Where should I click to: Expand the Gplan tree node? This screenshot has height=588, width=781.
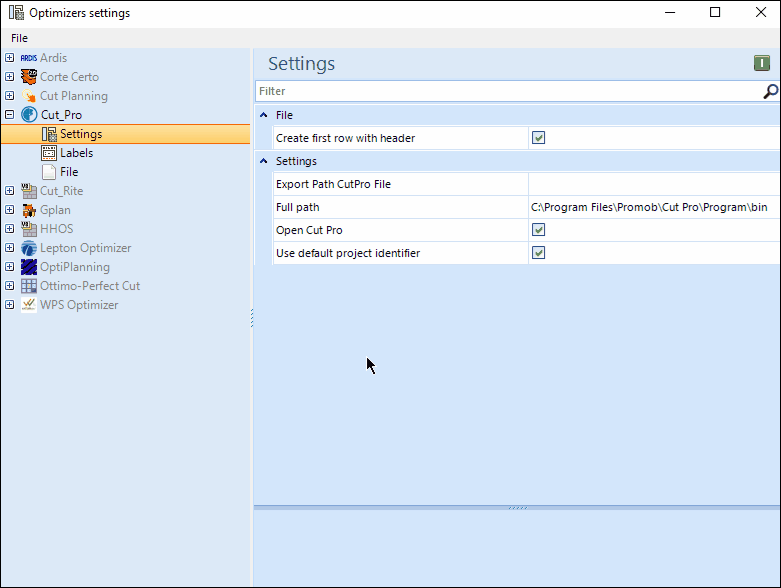(9, 210)
